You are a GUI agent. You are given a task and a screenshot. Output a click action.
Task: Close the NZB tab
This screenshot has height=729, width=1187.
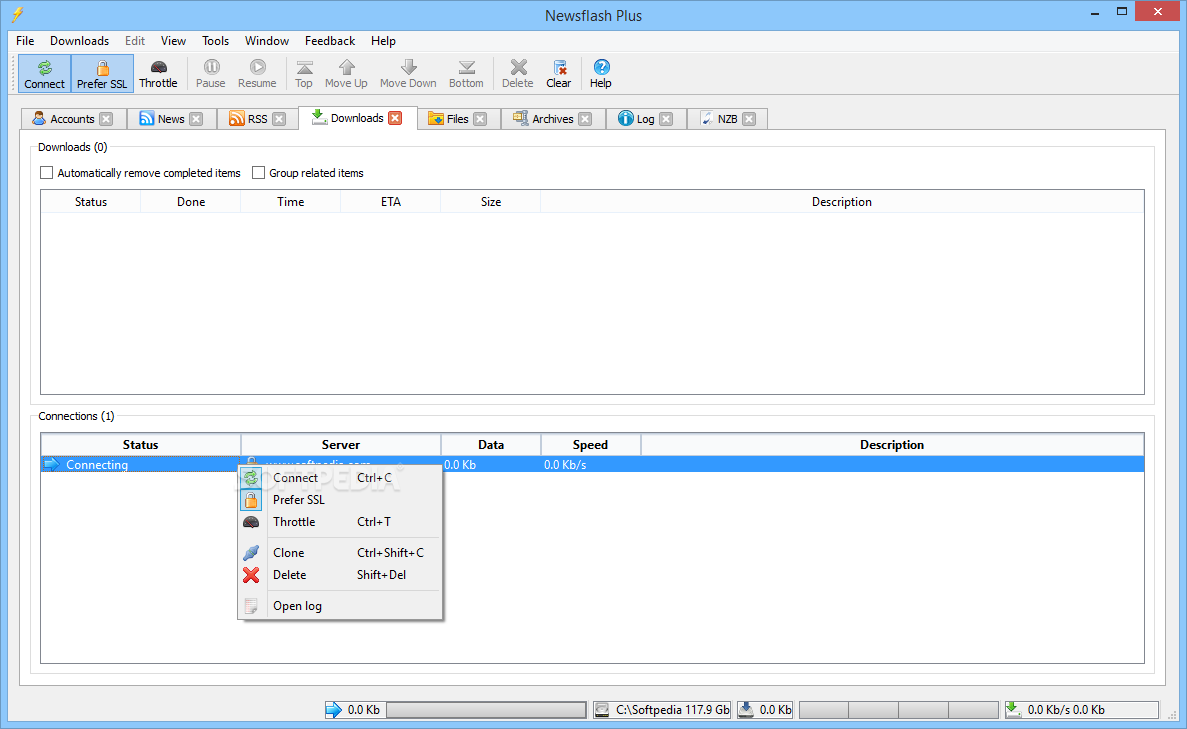[x=749, y=119]
